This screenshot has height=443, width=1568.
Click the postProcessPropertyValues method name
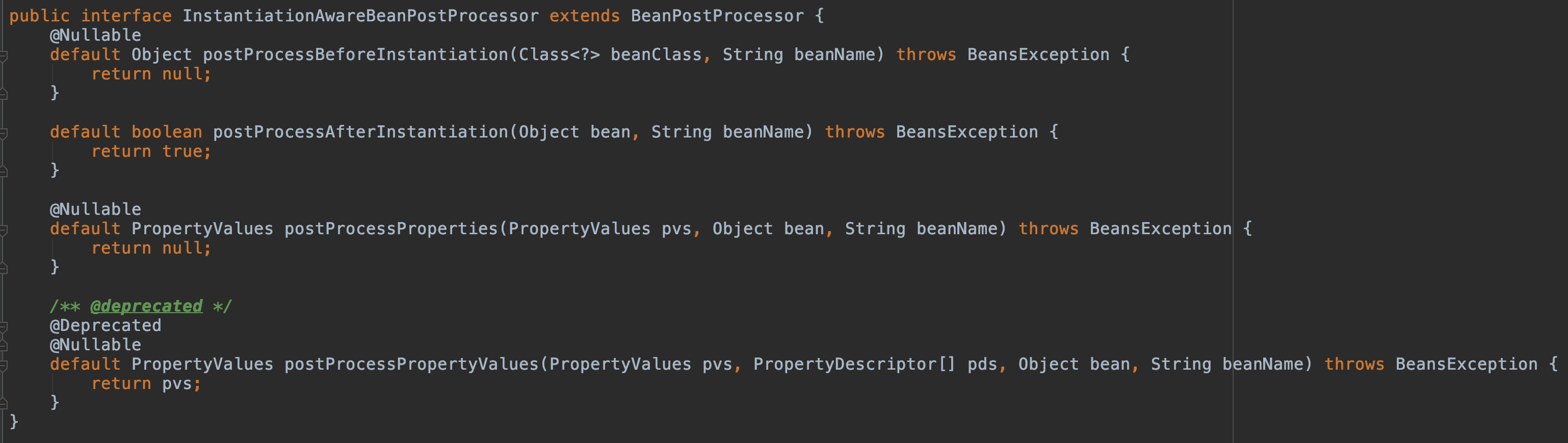[x=411, y=364]
